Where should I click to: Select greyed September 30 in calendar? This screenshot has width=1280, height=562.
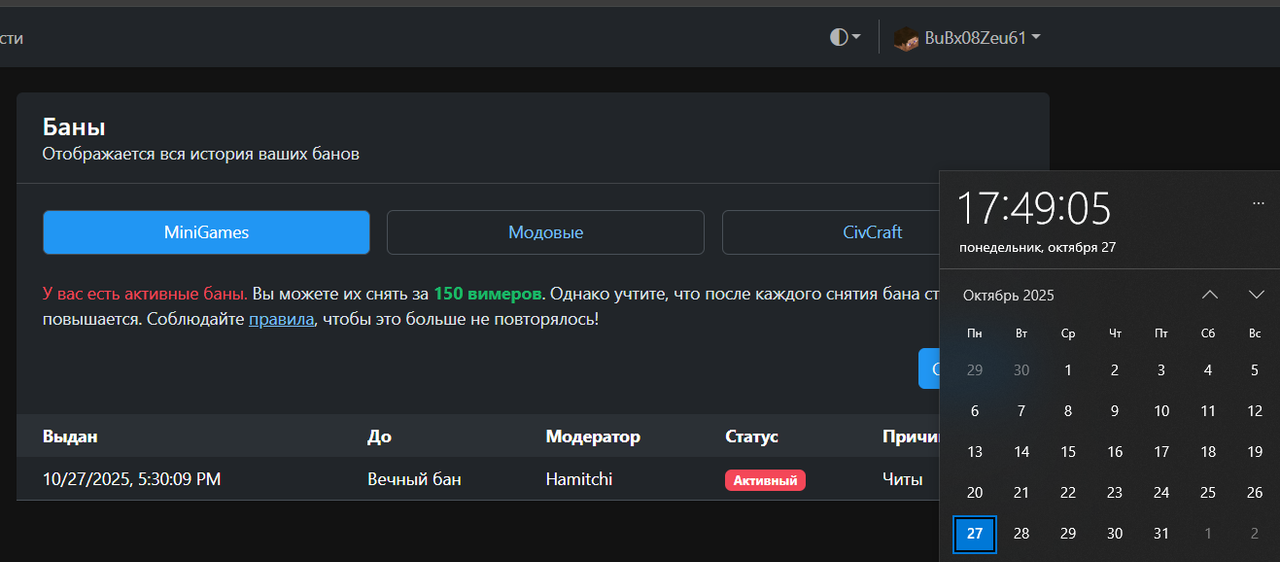pyautogui.click(x=1021, y=370)
